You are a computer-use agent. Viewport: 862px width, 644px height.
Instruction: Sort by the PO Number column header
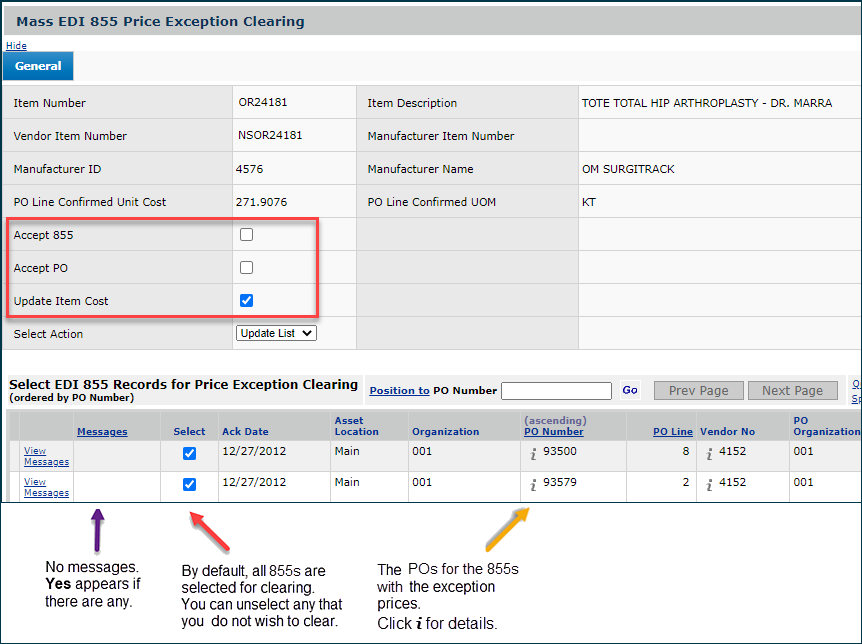pos(553,432)
